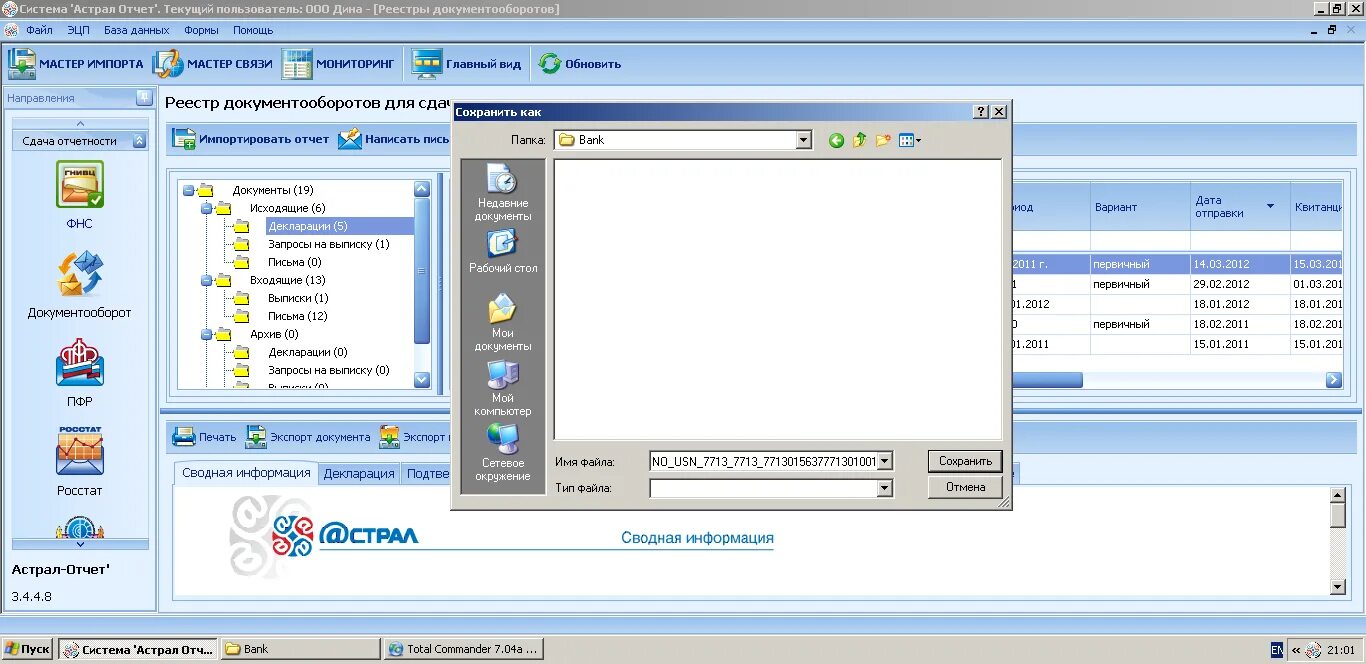This screenshot has height=664, width=1366.
Task: Open the Views menu icon in dialog
Action: (909, 141)
